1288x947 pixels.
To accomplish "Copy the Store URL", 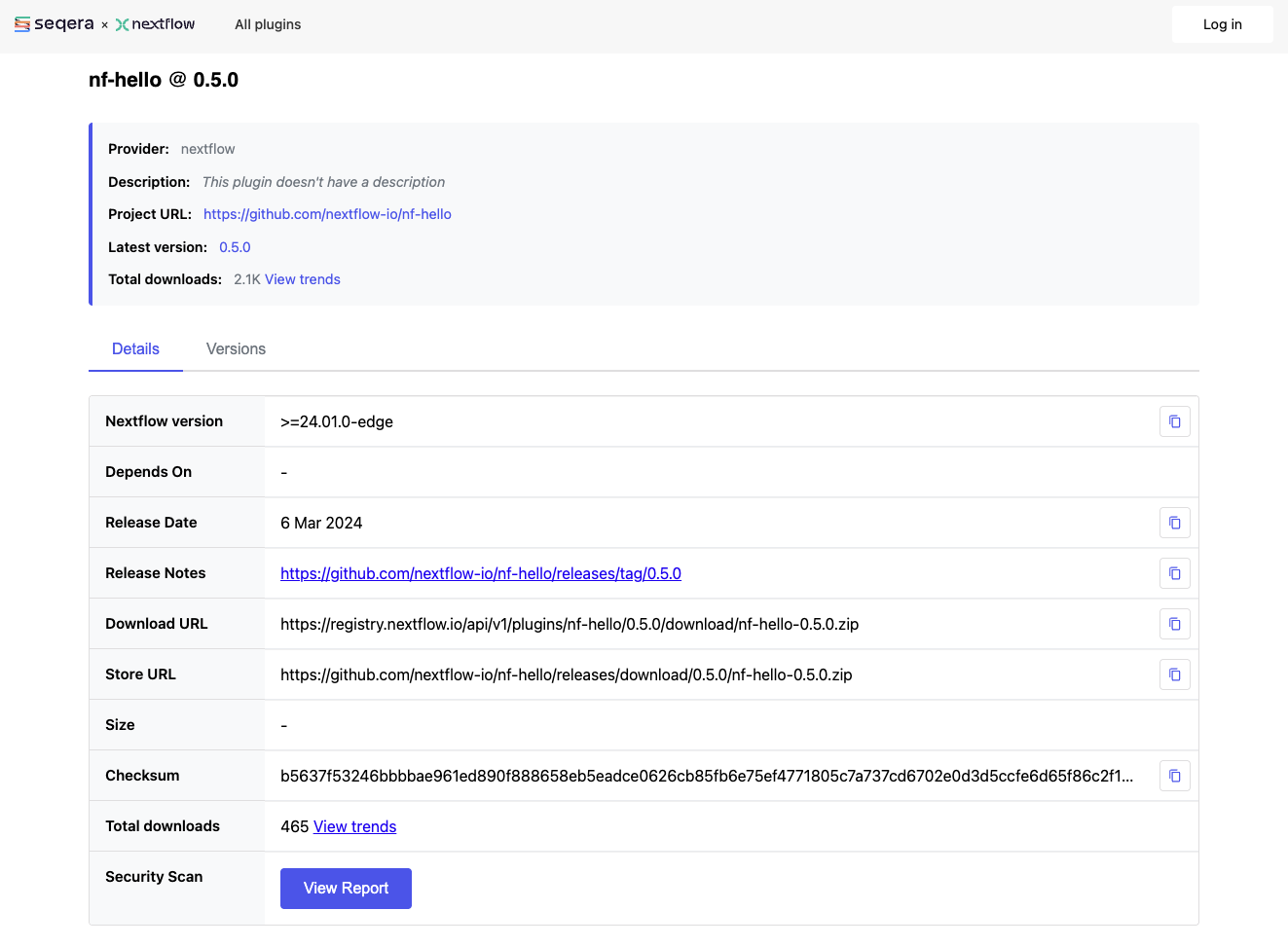I will [x=1174, y=674].
